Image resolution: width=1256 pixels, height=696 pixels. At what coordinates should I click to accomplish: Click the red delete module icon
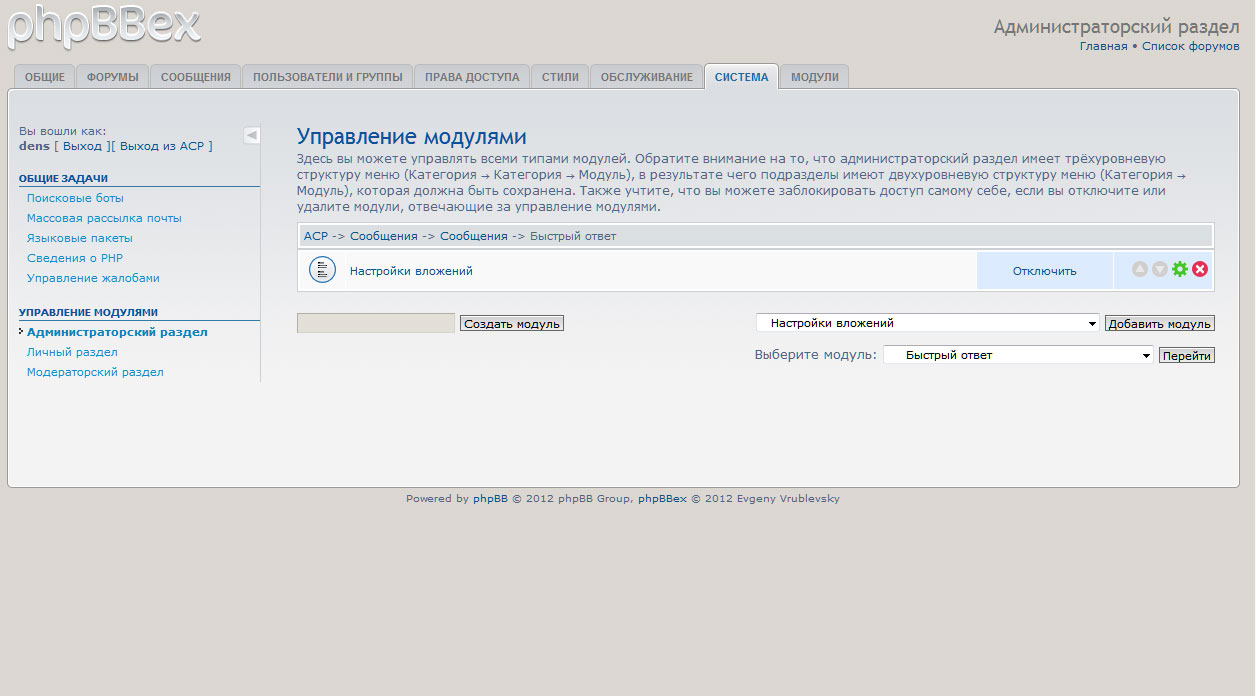click(1200, 270)
